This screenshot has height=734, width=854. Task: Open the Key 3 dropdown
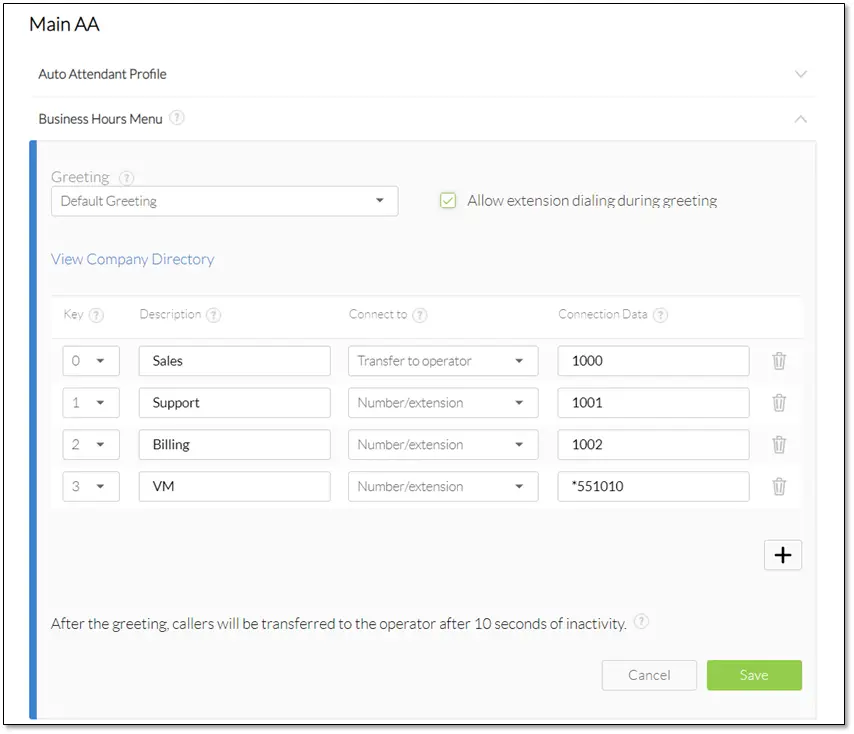(90, 487)
